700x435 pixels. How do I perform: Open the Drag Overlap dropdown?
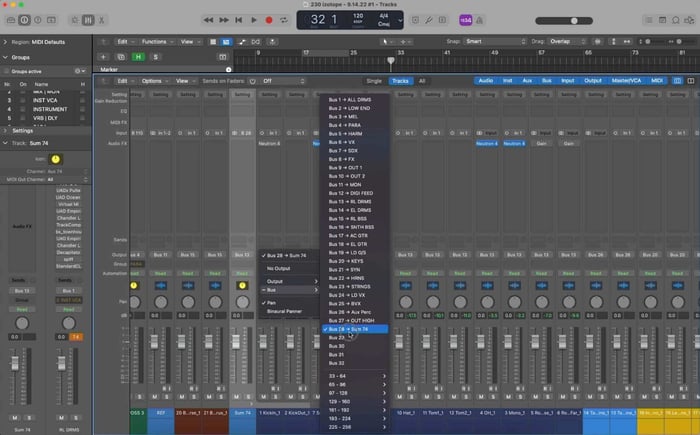click(567, 42)
